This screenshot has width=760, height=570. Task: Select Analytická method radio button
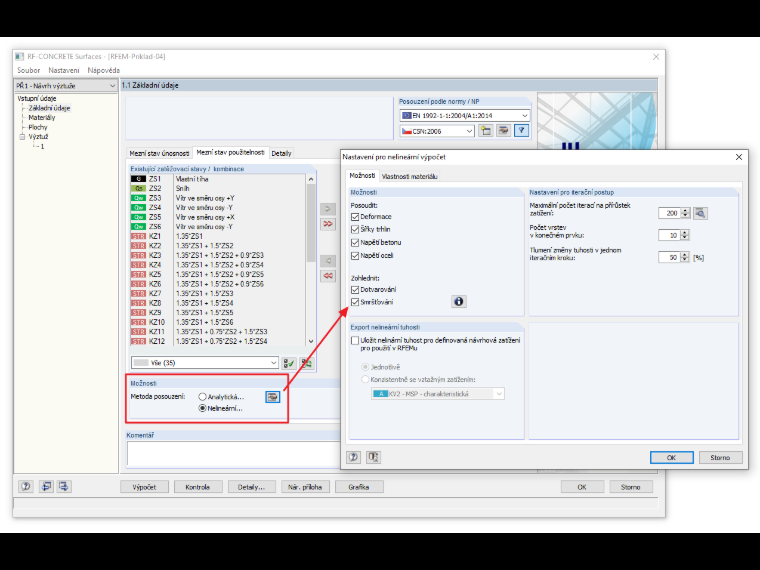(x=202, y=397)
